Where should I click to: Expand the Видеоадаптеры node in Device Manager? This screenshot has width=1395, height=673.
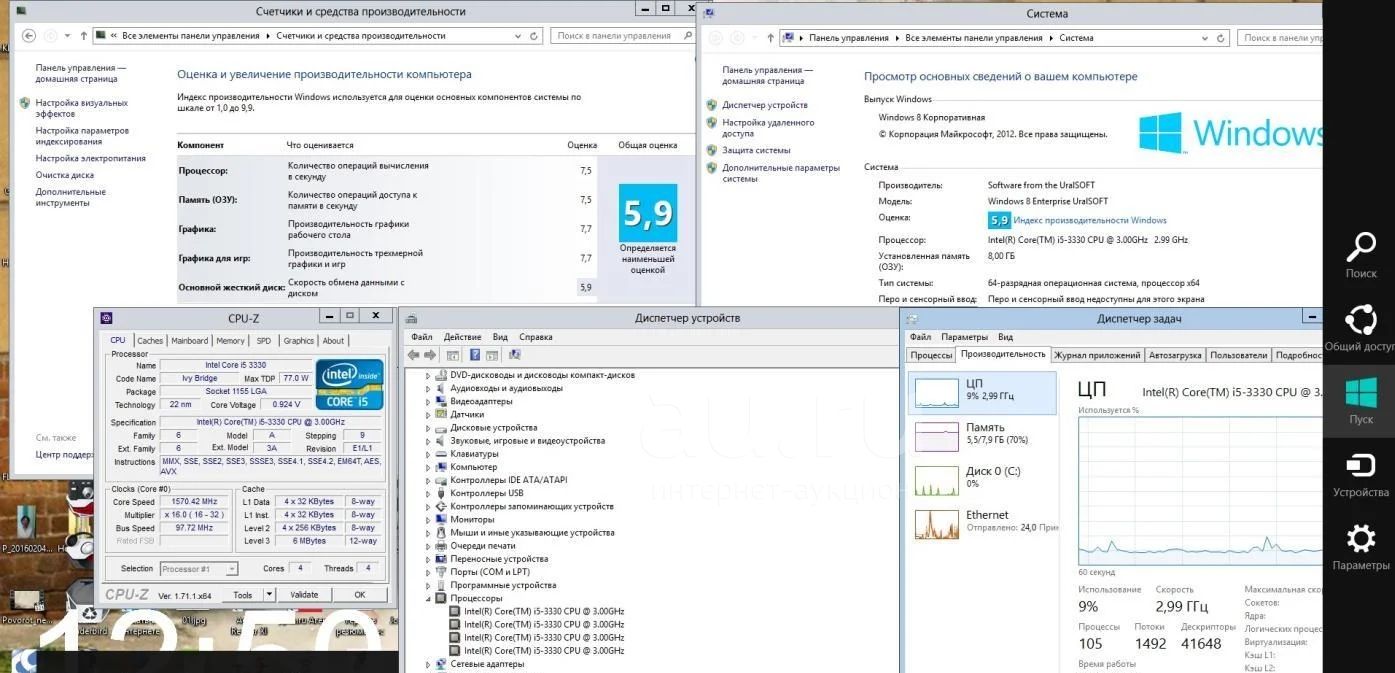tap(428, 402)
